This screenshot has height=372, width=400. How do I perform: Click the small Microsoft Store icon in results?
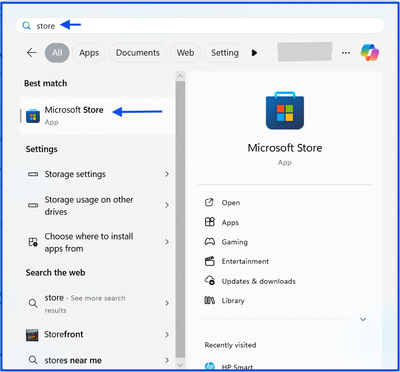click(x=33, y=116)
